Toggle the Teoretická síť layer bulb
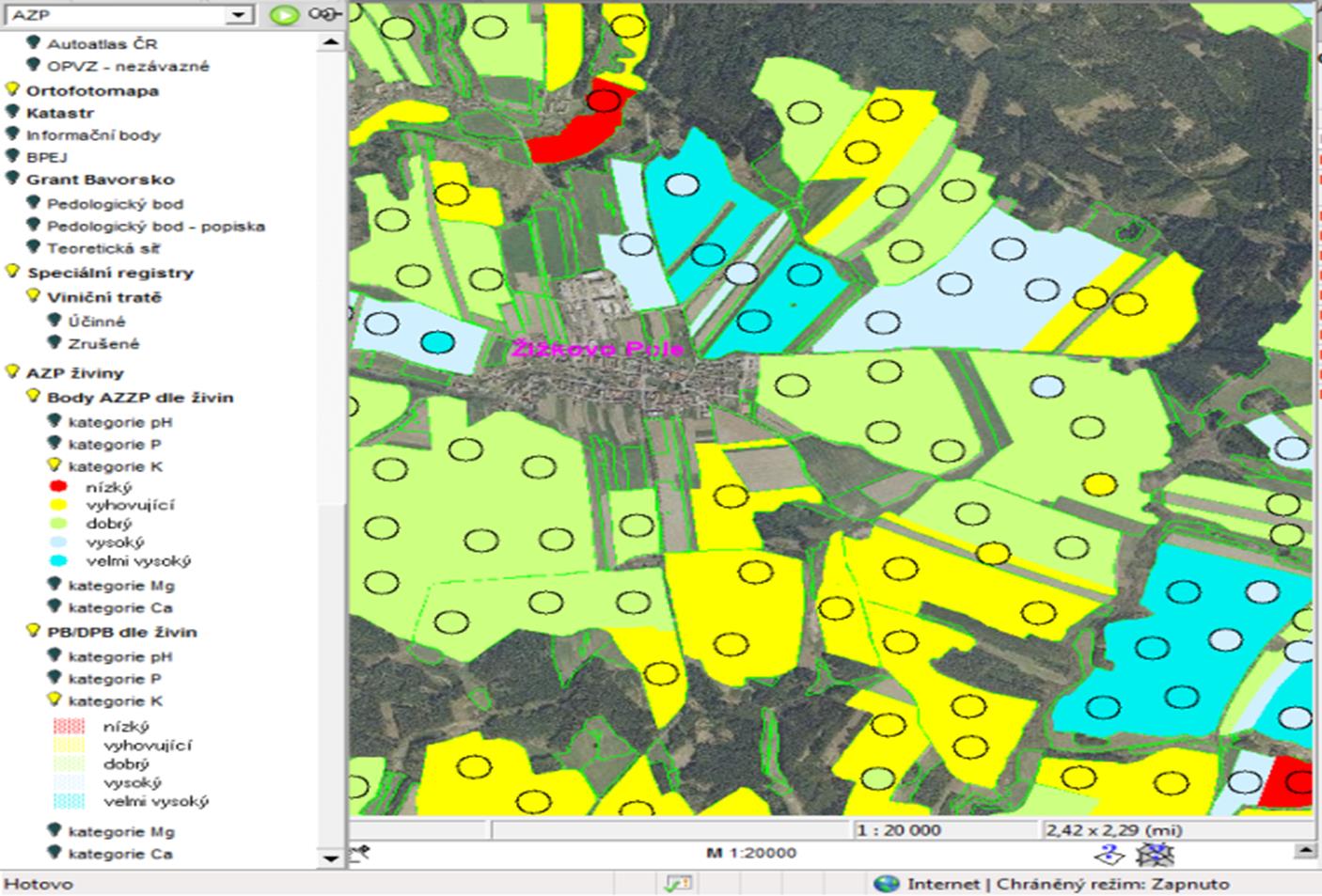The height and width of the screenshot is (896, 1322). [x=33, y=247]
